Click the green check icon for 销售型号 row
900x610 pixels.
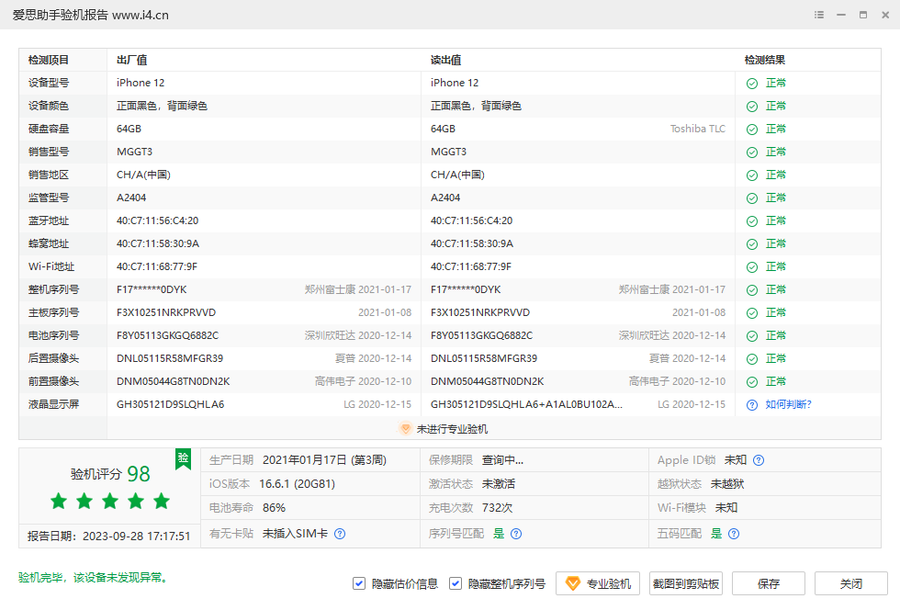[752, 152]
